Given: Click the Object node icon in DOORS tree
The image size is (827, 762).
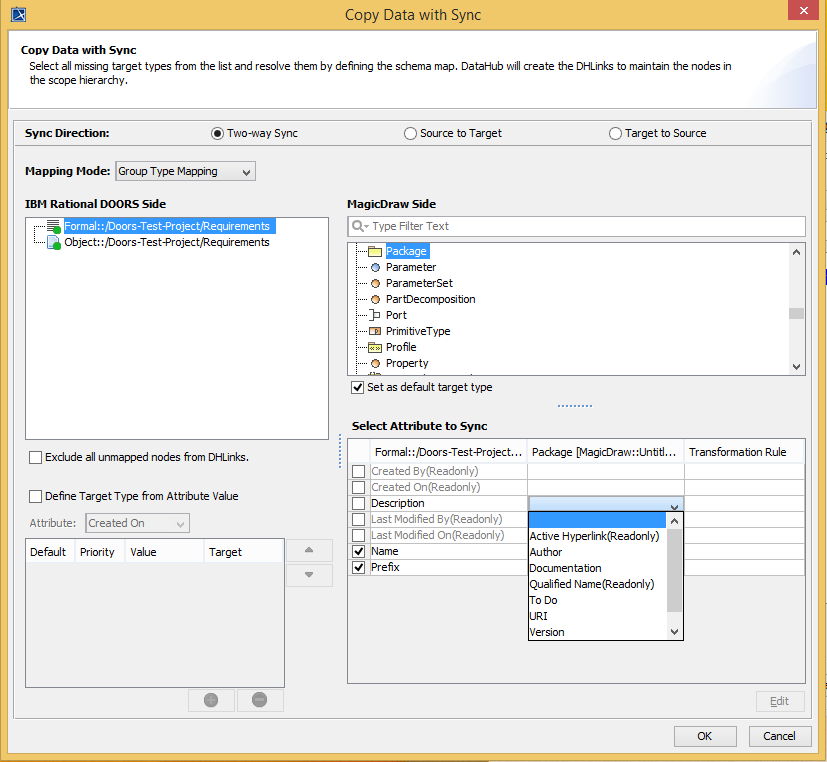Looking at the screenshot, I should click(x=53, y=242).
